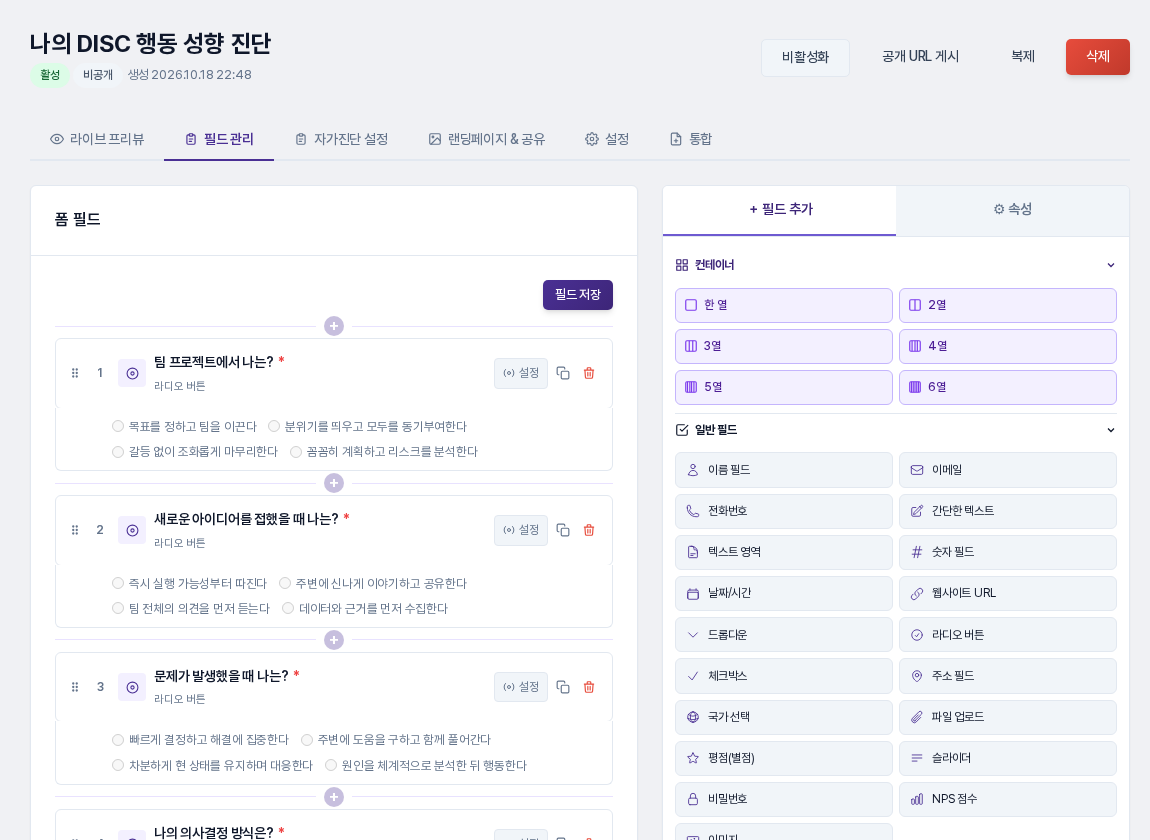Viewport: 1150px width, 840px height.
Task: Add a 라디오 버튼 field
Action: [1008, 635]
